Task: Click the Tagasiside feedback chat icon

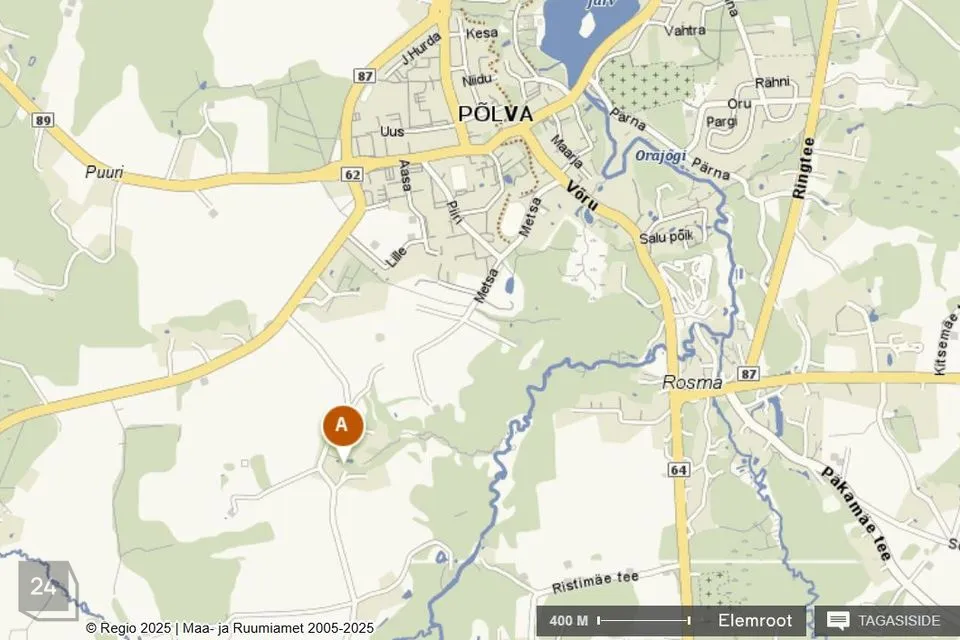Action: click(x=838, y=620)
